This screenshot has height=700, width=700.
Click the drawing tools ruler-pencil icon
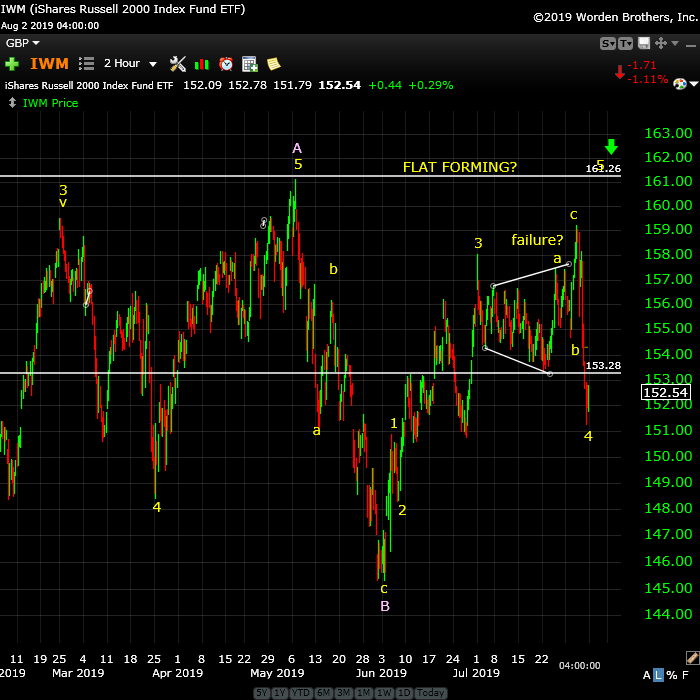pos(692,658)
